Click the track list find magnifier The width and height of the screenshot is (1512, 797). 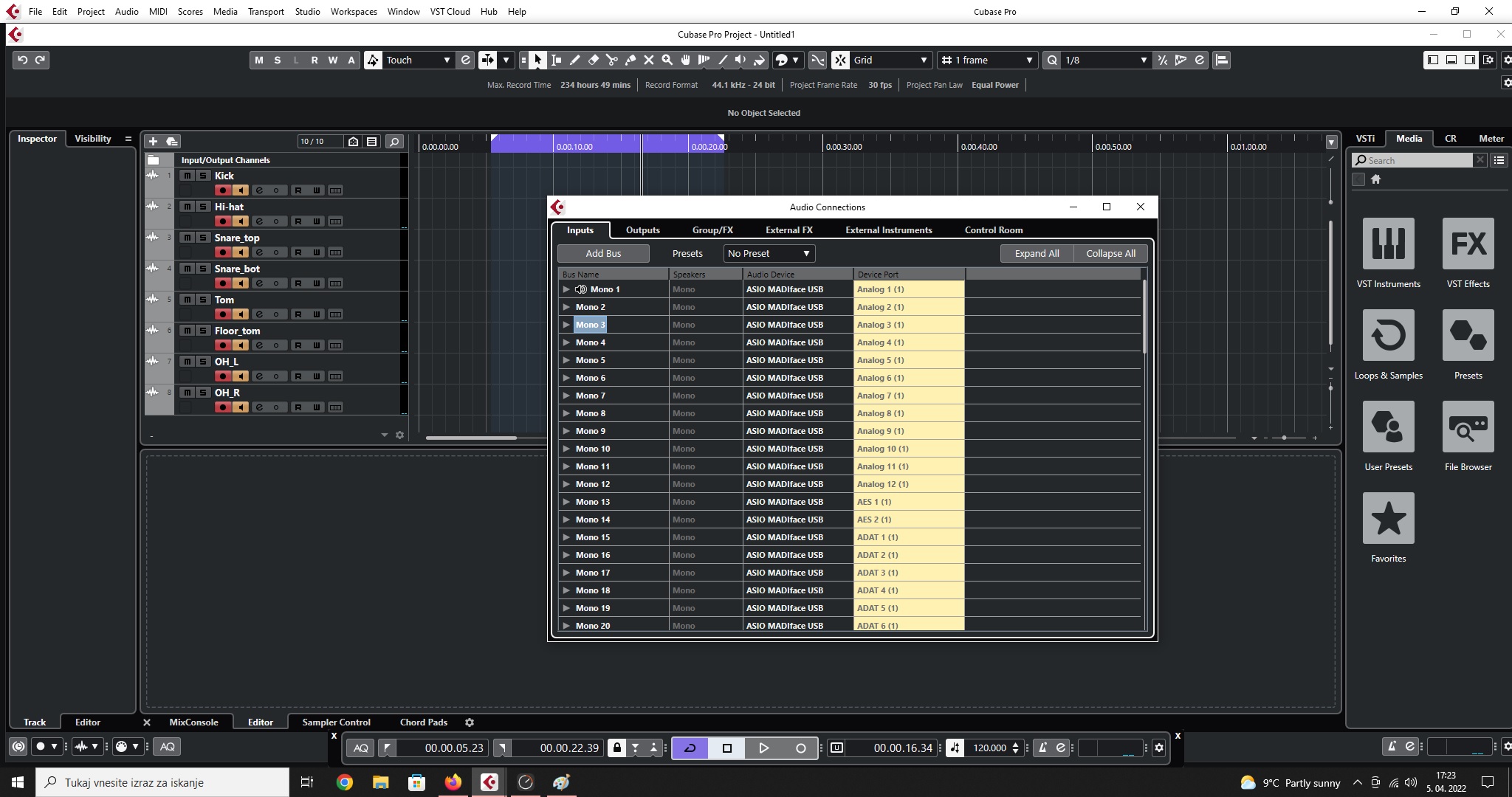[x=394, y=141]
